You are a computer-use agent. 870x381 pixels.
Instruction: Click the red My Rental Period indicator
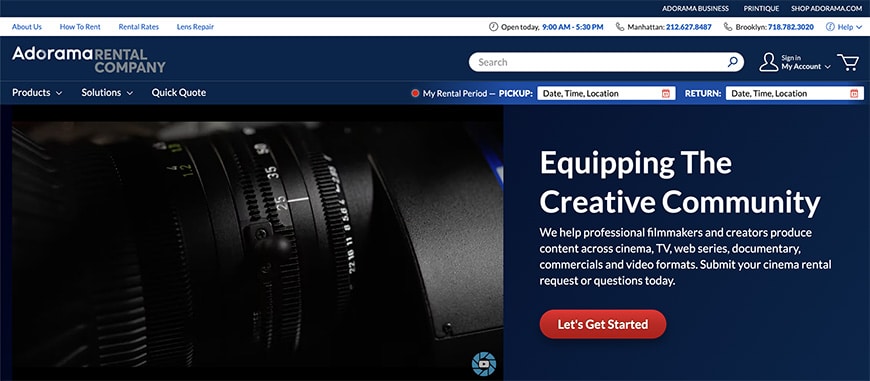point(415,93)
